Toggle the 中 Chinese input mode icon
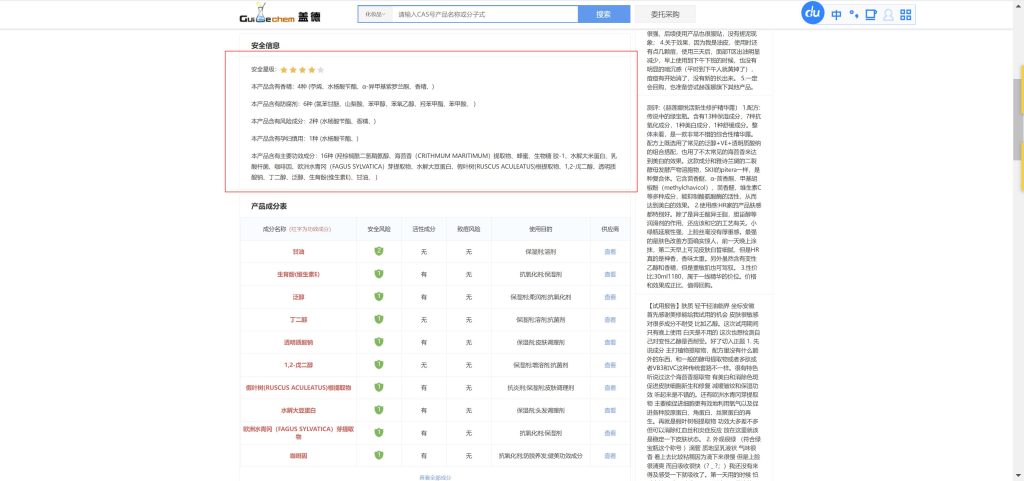 [x=836, y=15]
